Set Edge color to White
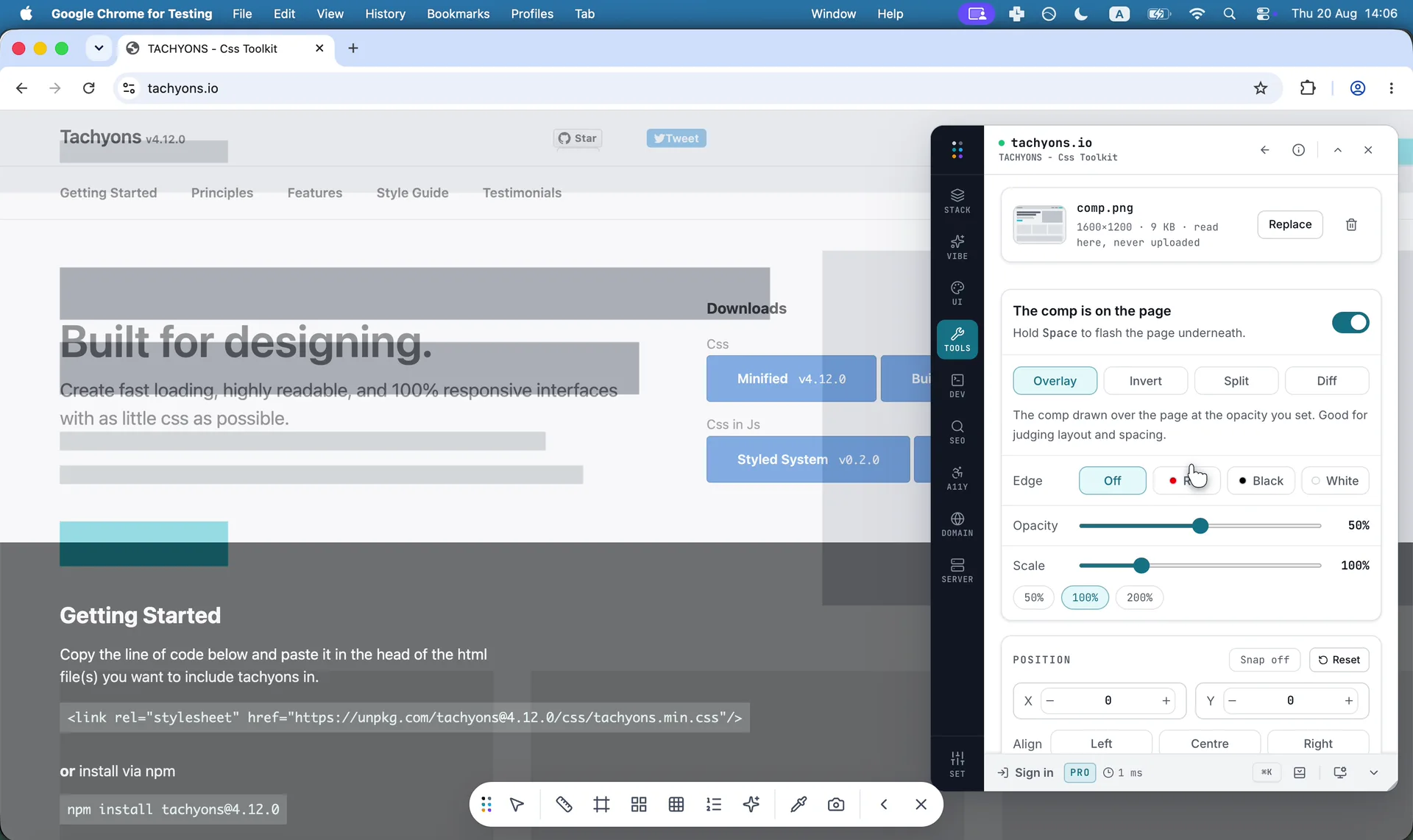This screenshot has width=1413, height=840. [x=1335, y=481]
